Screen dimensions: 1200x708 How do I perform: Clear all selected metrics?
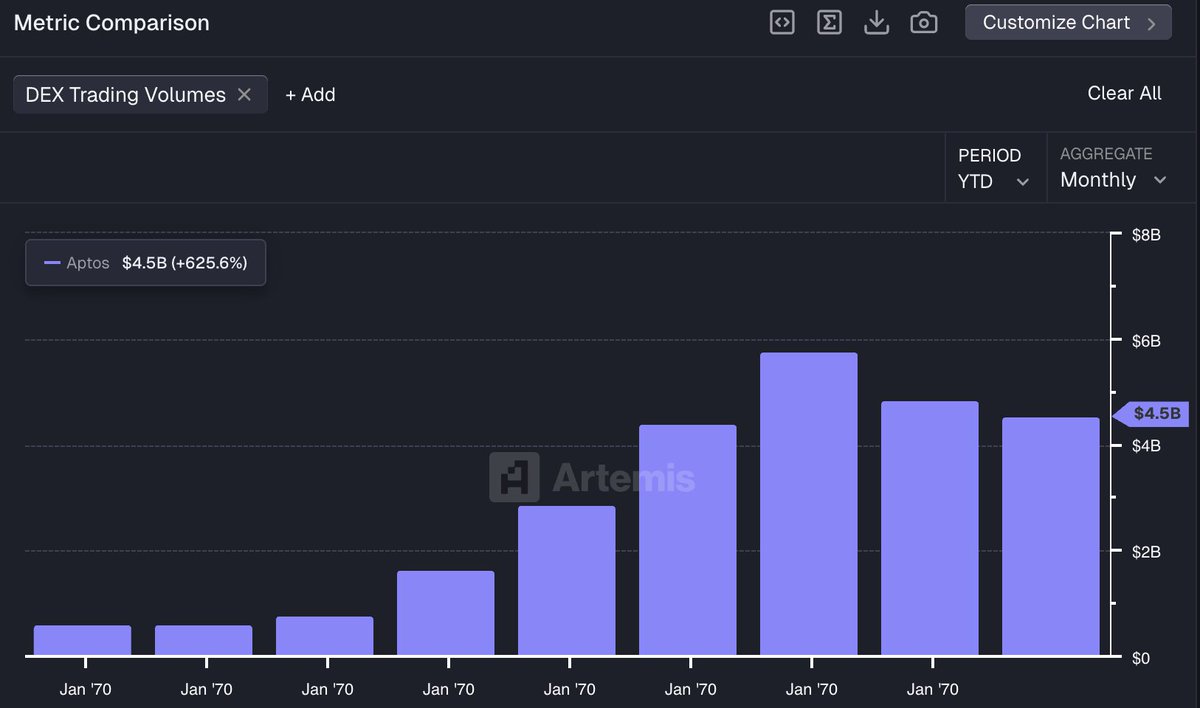click(x=1124, y=93)
